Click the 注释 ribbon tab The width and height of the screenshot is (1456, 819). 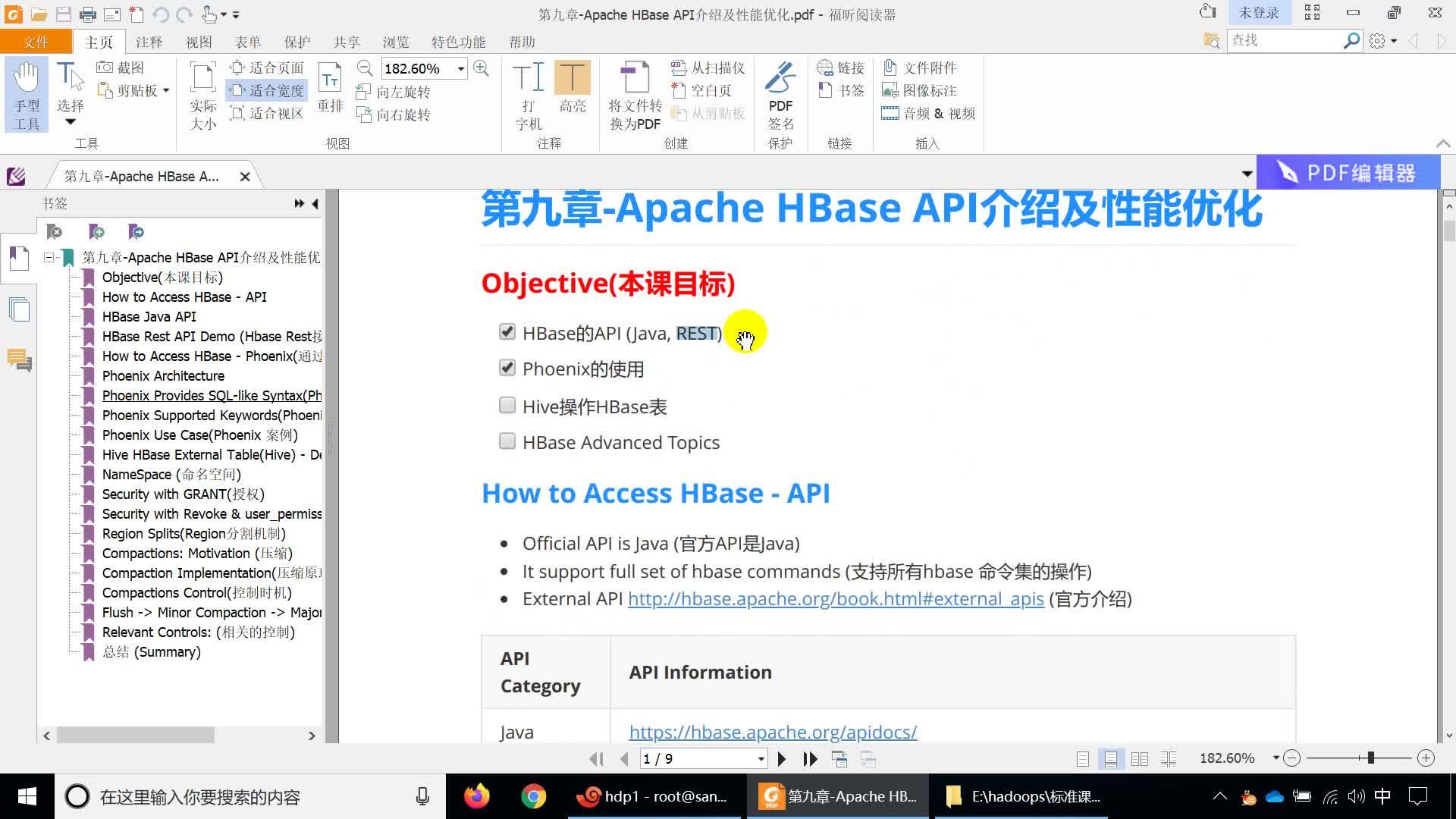tap(149, 41)
